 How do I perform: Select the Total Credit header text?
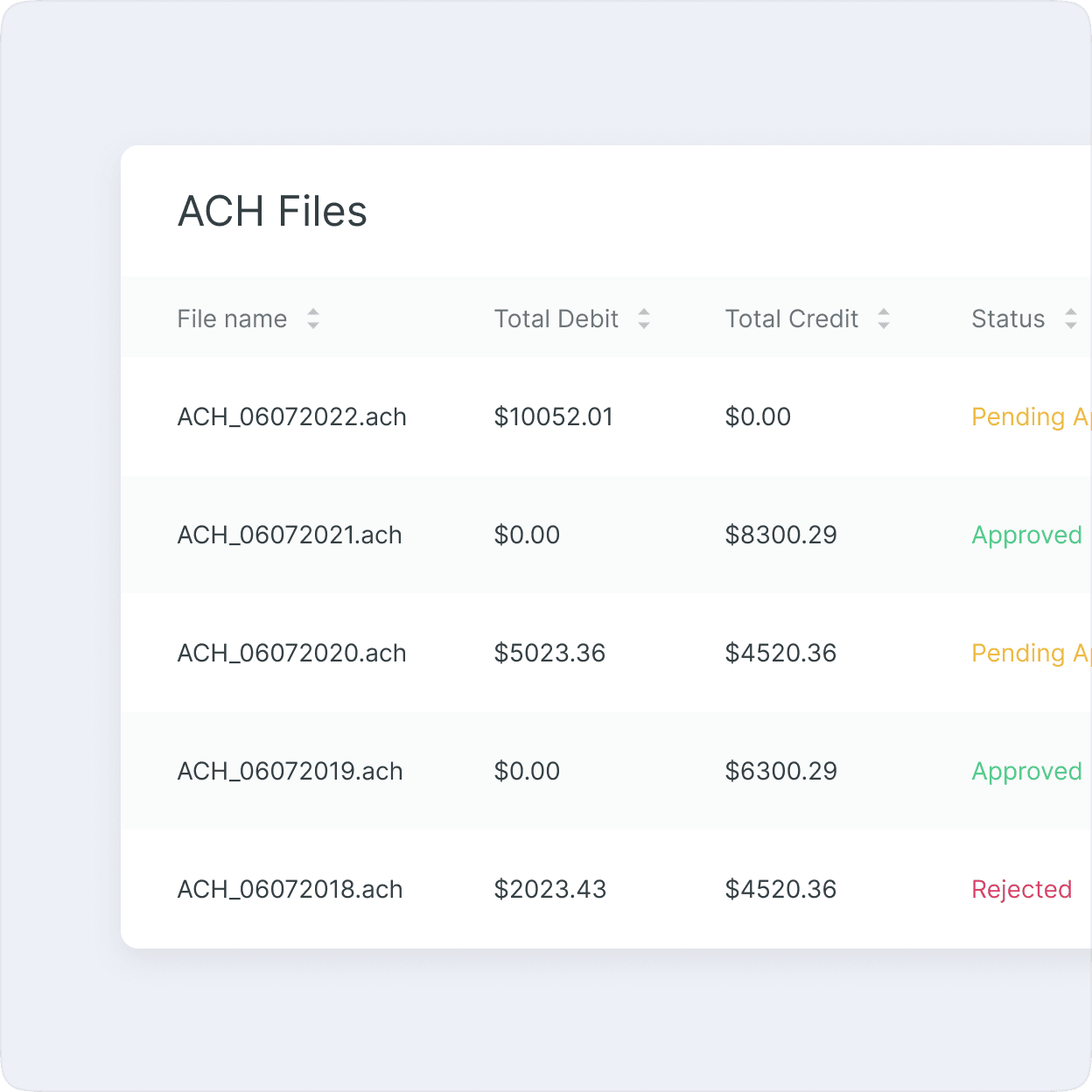point(791,319)
